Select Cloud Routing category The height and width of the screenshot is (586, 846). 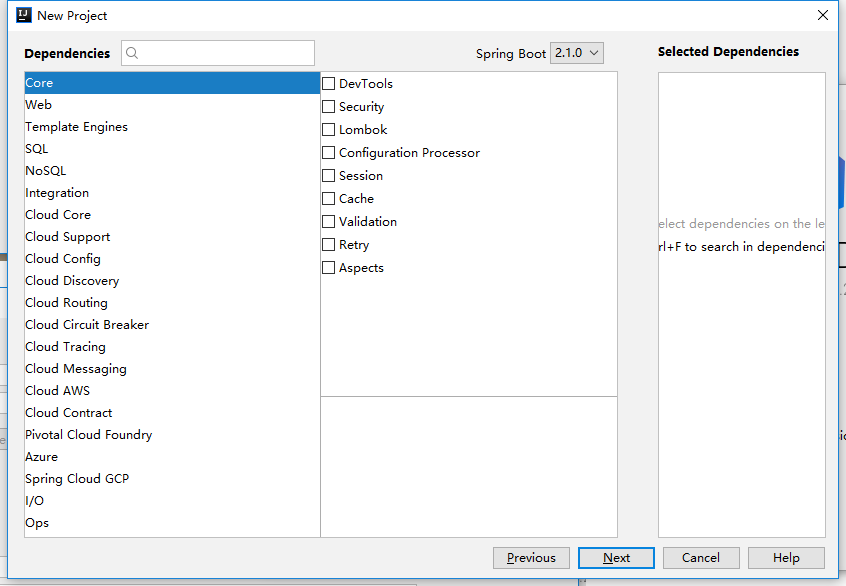pyautogui.click(x=172, y=303)
